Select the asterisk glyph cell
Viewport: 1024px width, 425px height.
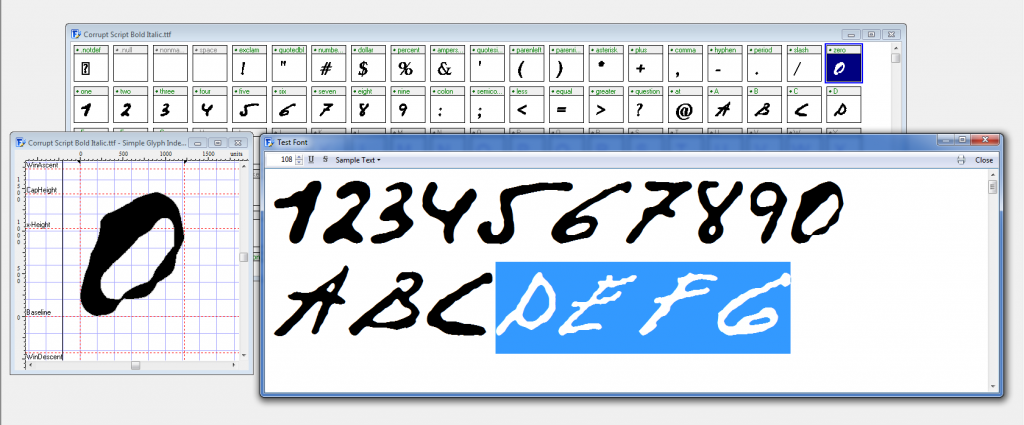[x=606, y=63]
